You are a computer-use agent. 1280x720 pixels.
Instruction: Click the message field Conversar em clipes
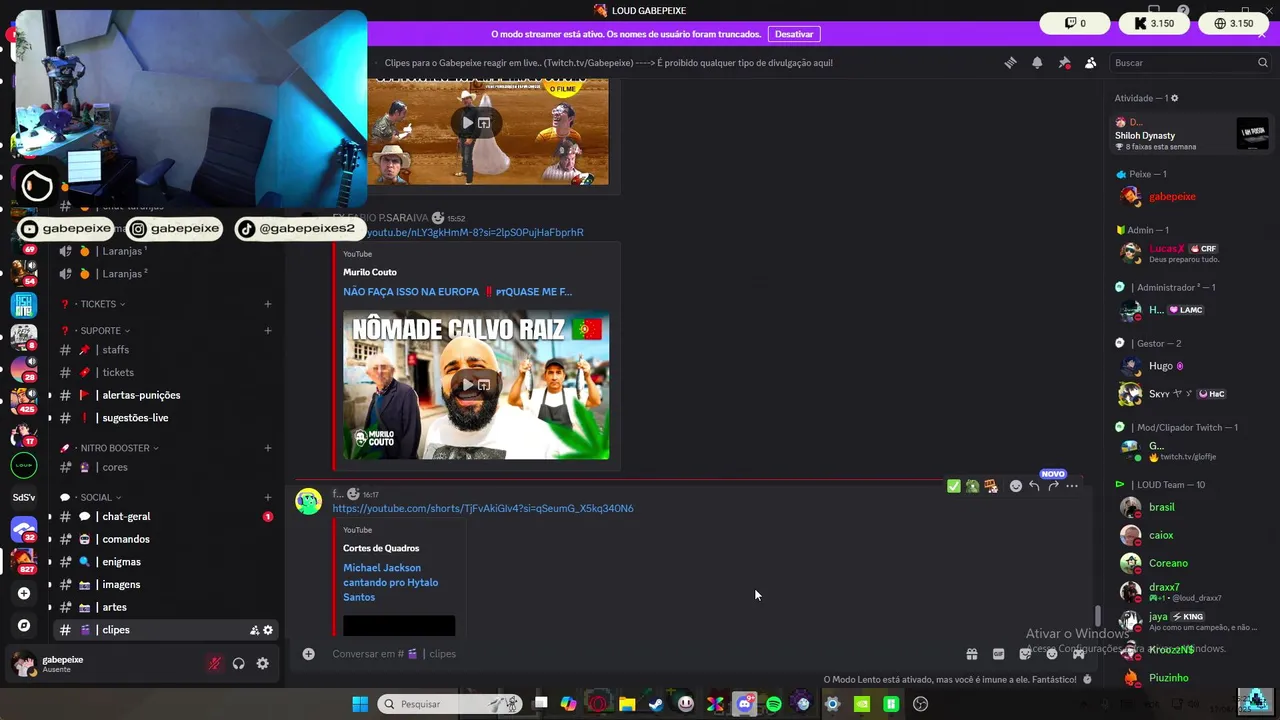coord(640,654)
